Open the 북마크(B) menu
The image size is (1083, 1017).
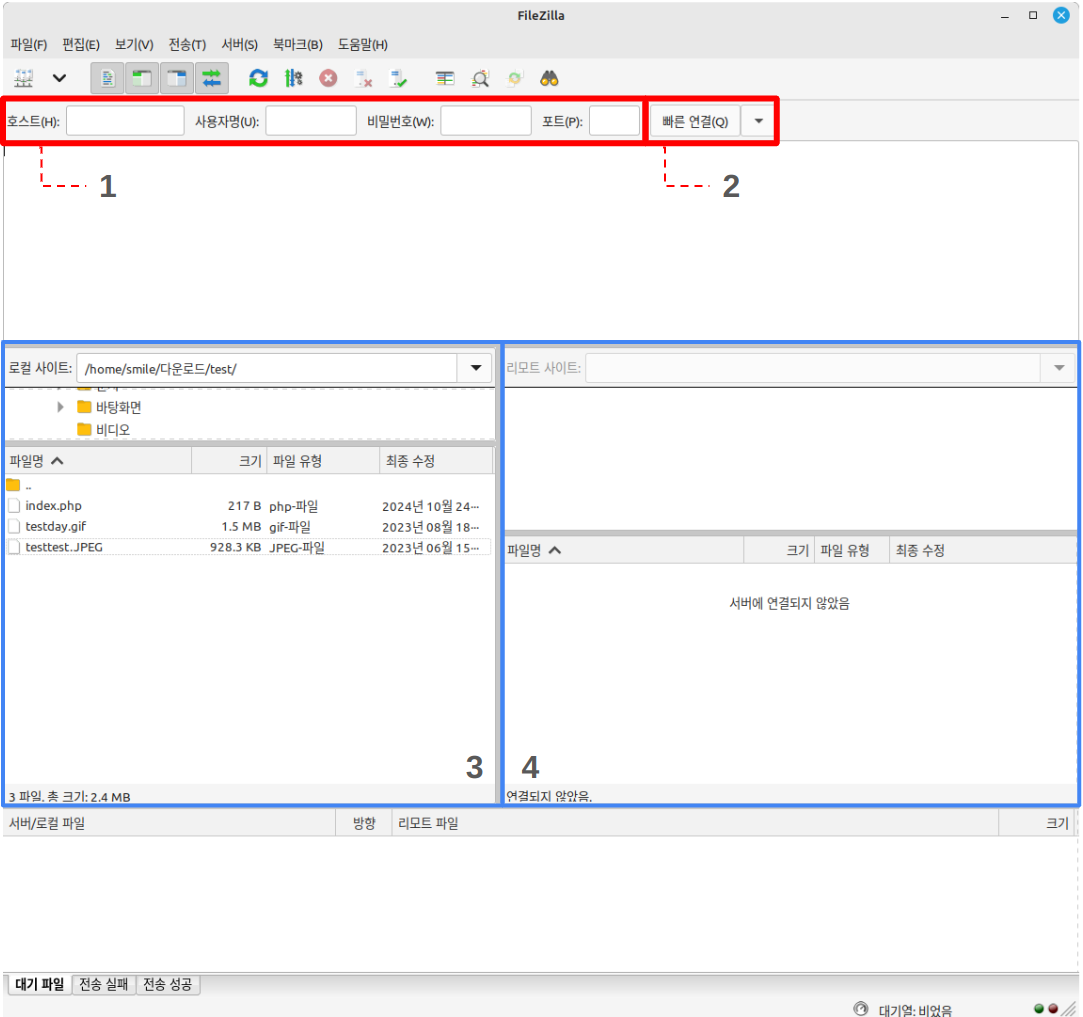point(298,45)
